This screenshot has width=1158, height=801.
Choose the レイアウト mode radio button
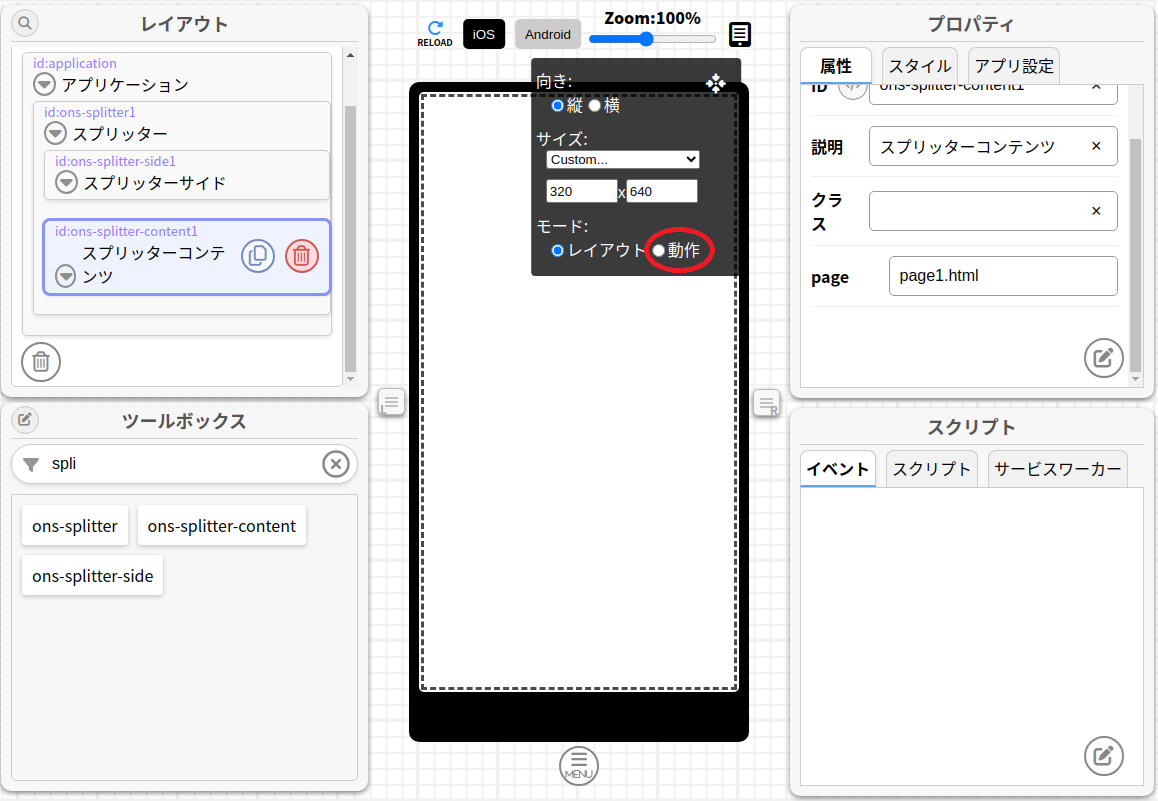558,251
